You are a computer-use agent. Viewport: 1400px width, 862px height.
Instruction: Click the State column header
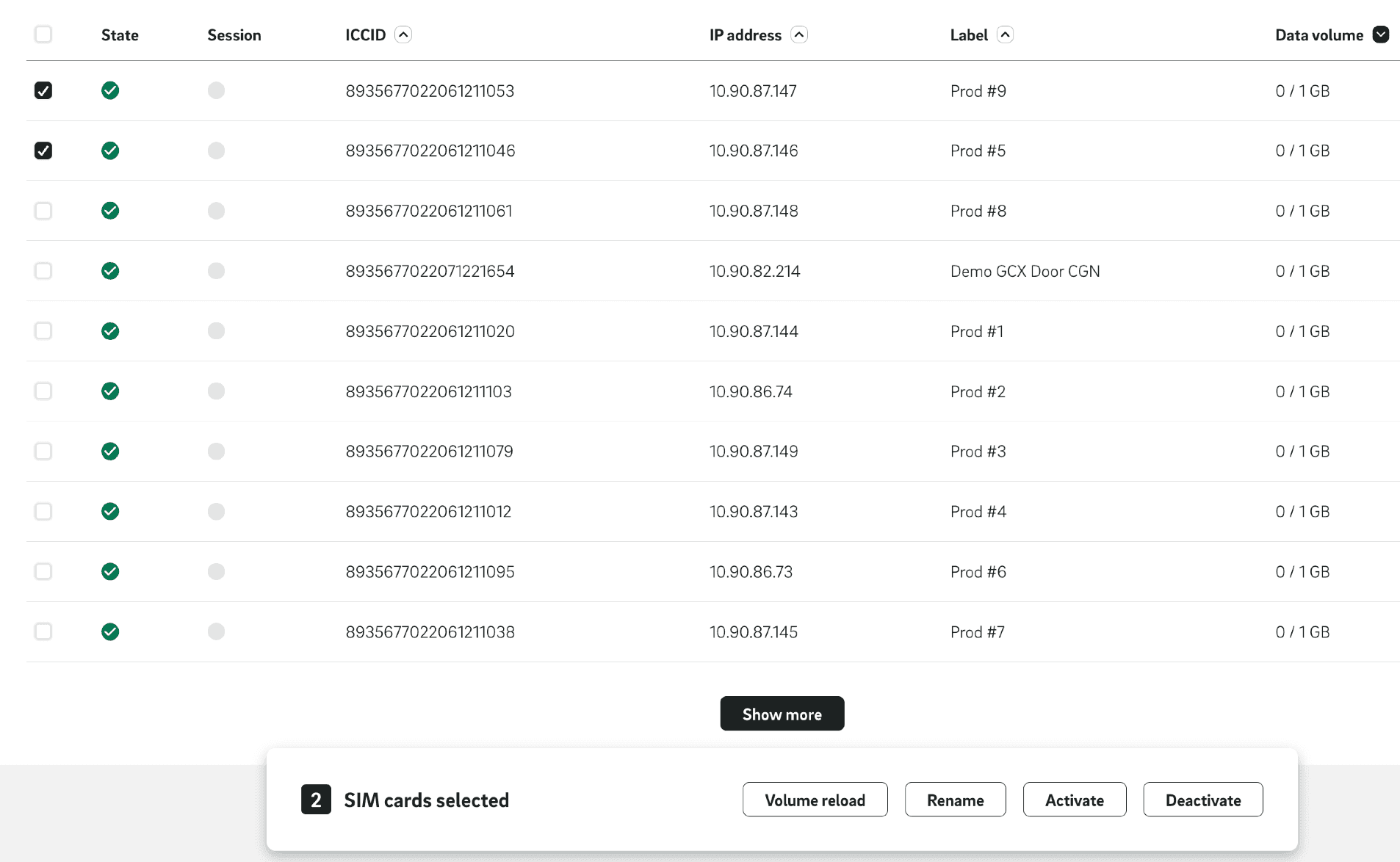coord(120,35)
